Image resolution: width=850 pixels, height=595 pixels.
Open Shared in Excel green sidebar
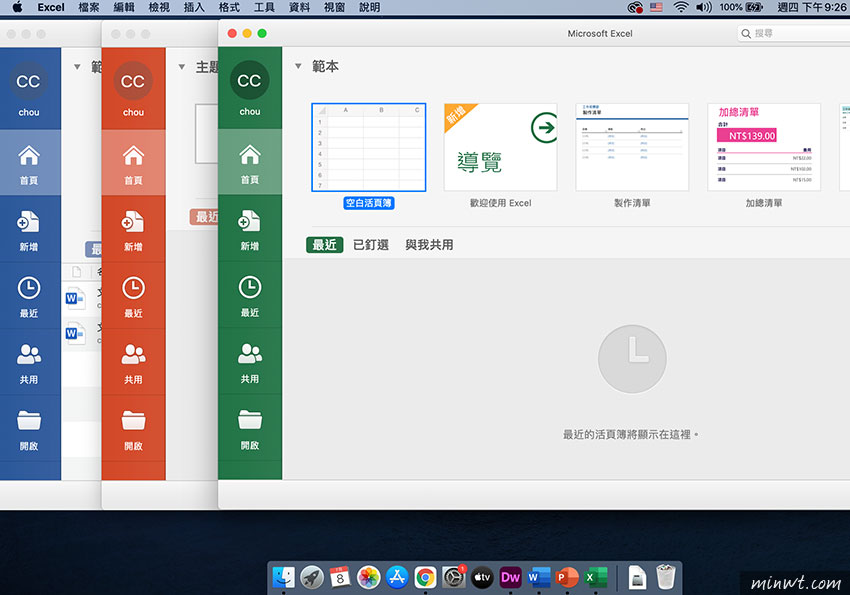point(250,361)
